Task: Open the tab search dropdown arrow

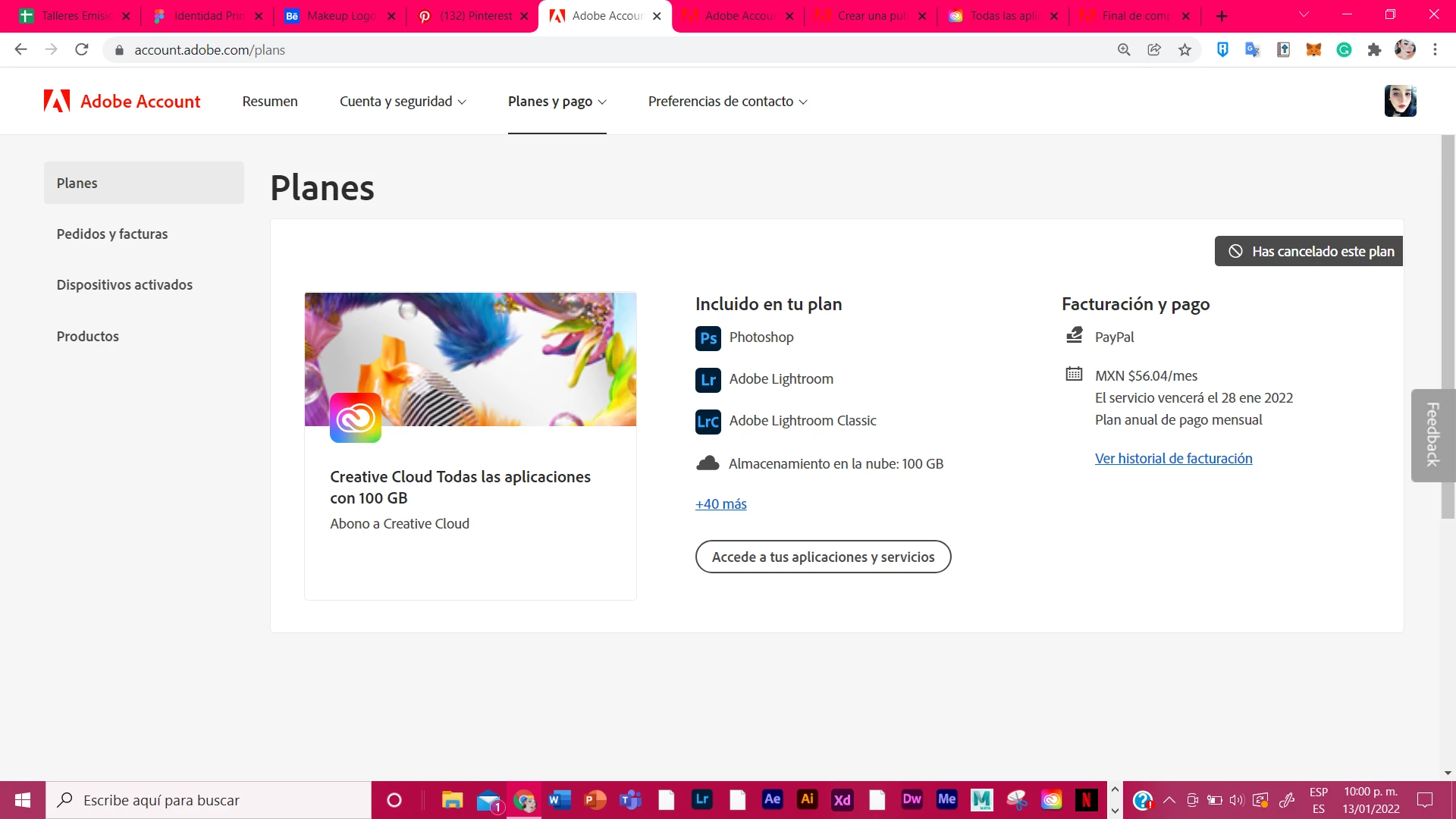Action: click(x=1304, y=15)
